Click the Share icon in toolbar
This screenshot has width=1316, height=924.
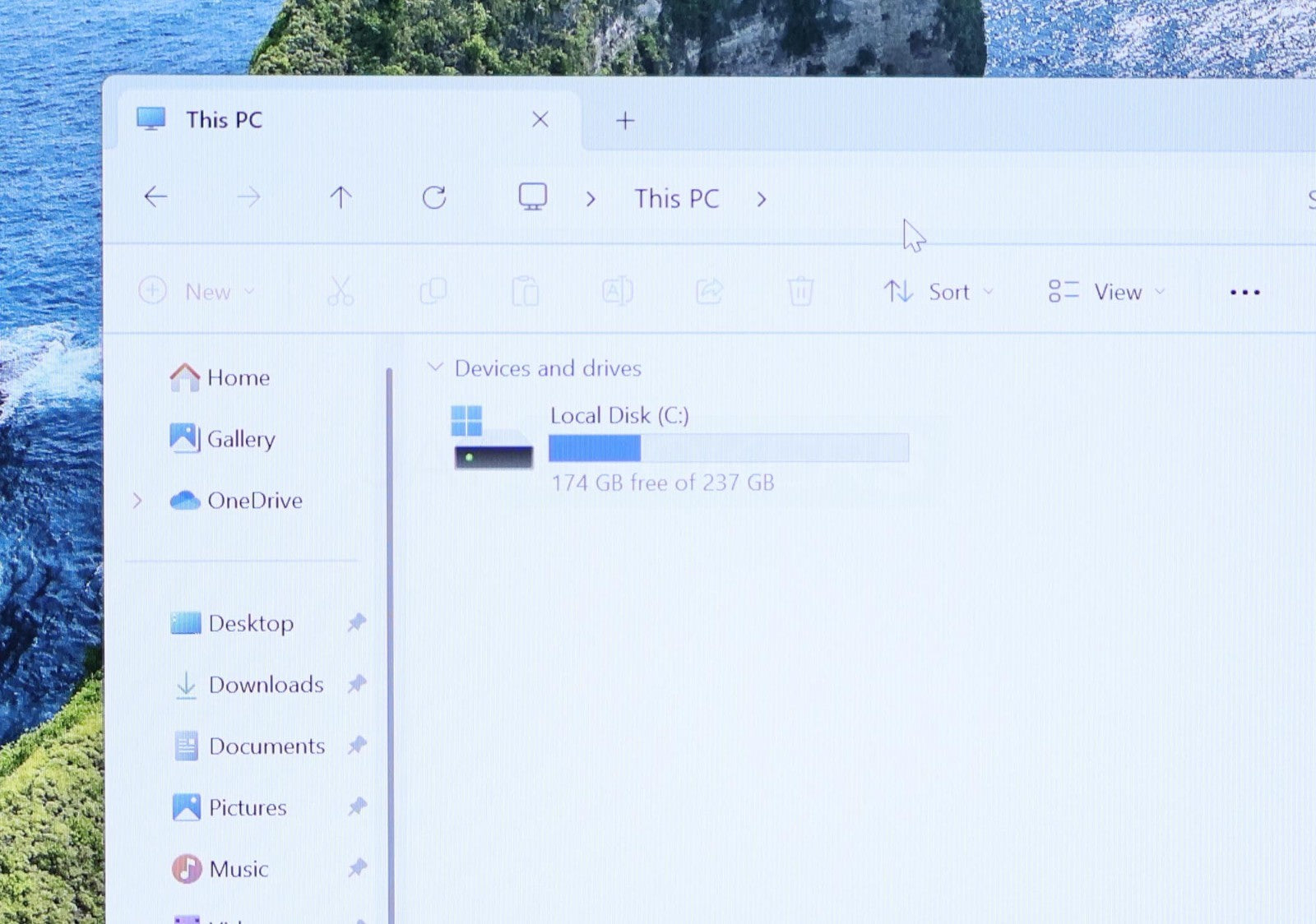pos(709,292)
